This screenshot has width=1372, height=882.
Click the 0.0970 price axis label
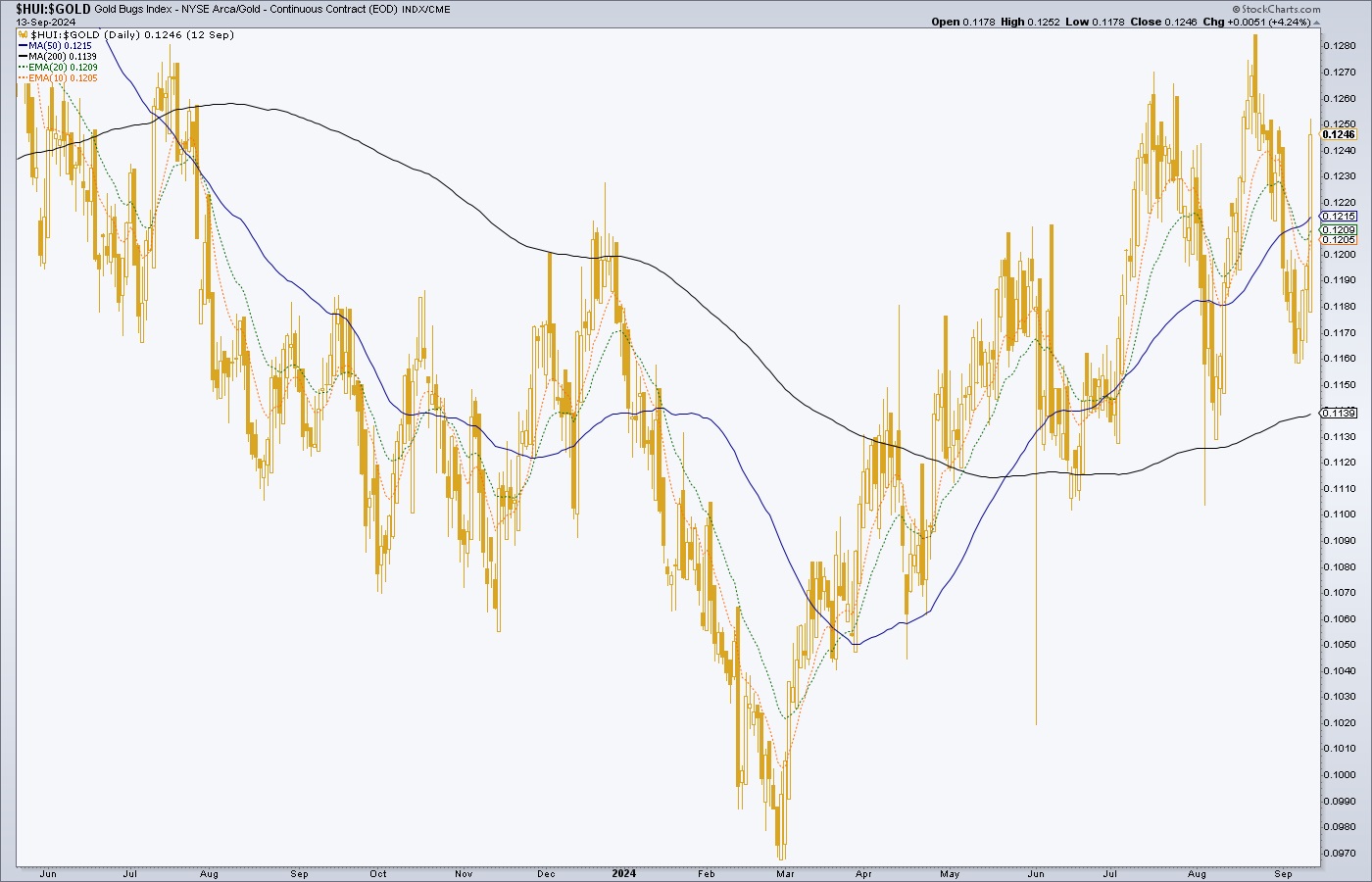[1340, 853]
